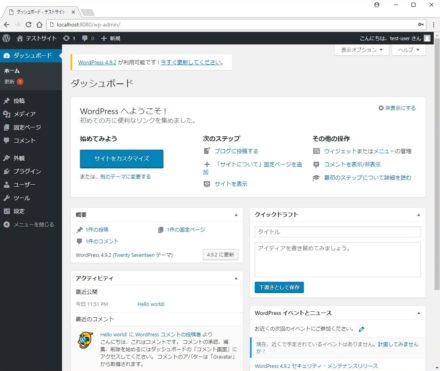Click the Chrome profile icon
The height and width of the screenshot is (371, 440).
pyautogui.click(x=377, y=5)
